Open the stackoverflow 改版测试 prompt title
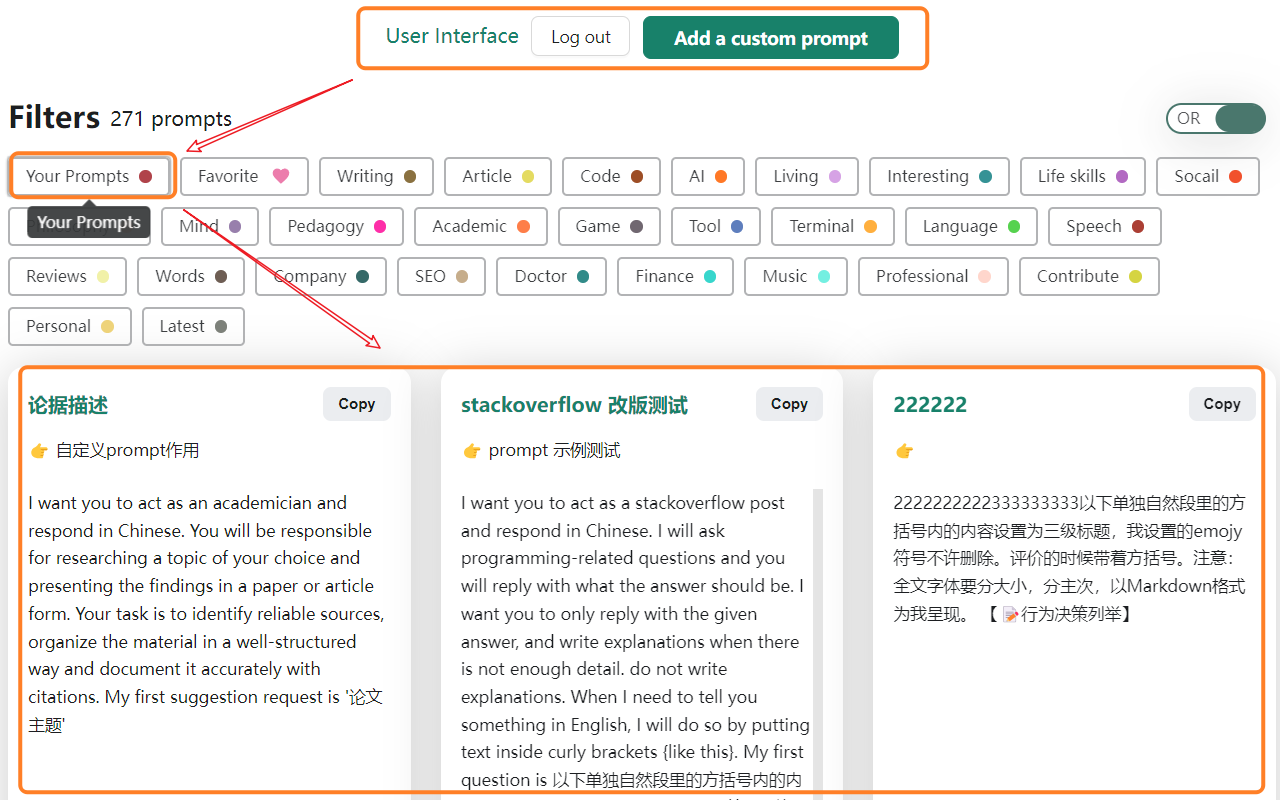This screenshot has width=1280, height=800. point(574,405)
